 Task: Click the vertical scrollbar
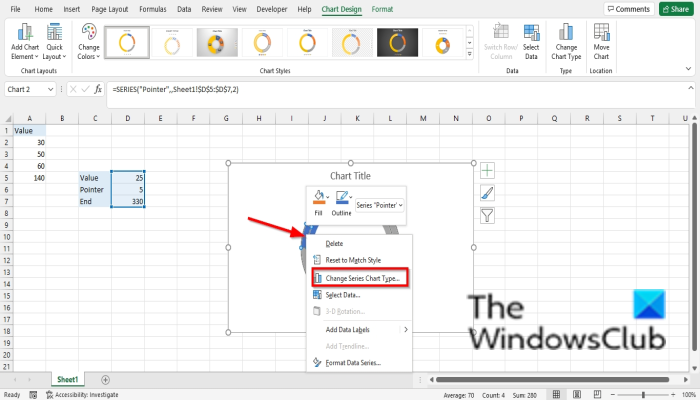[693, 237]
